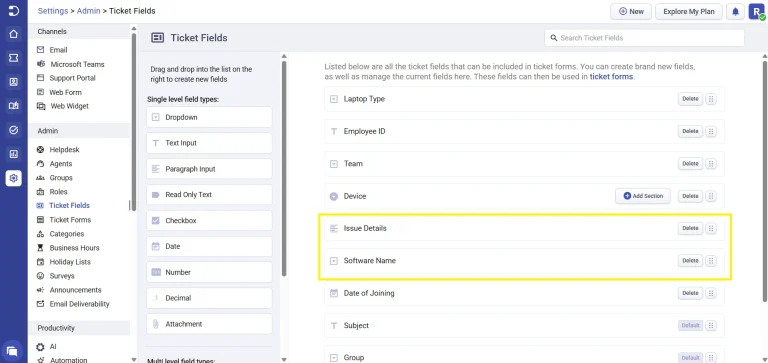Screen dimensions: 768x363
Task: Open the user profile avatar R
Action: (756, 12)
